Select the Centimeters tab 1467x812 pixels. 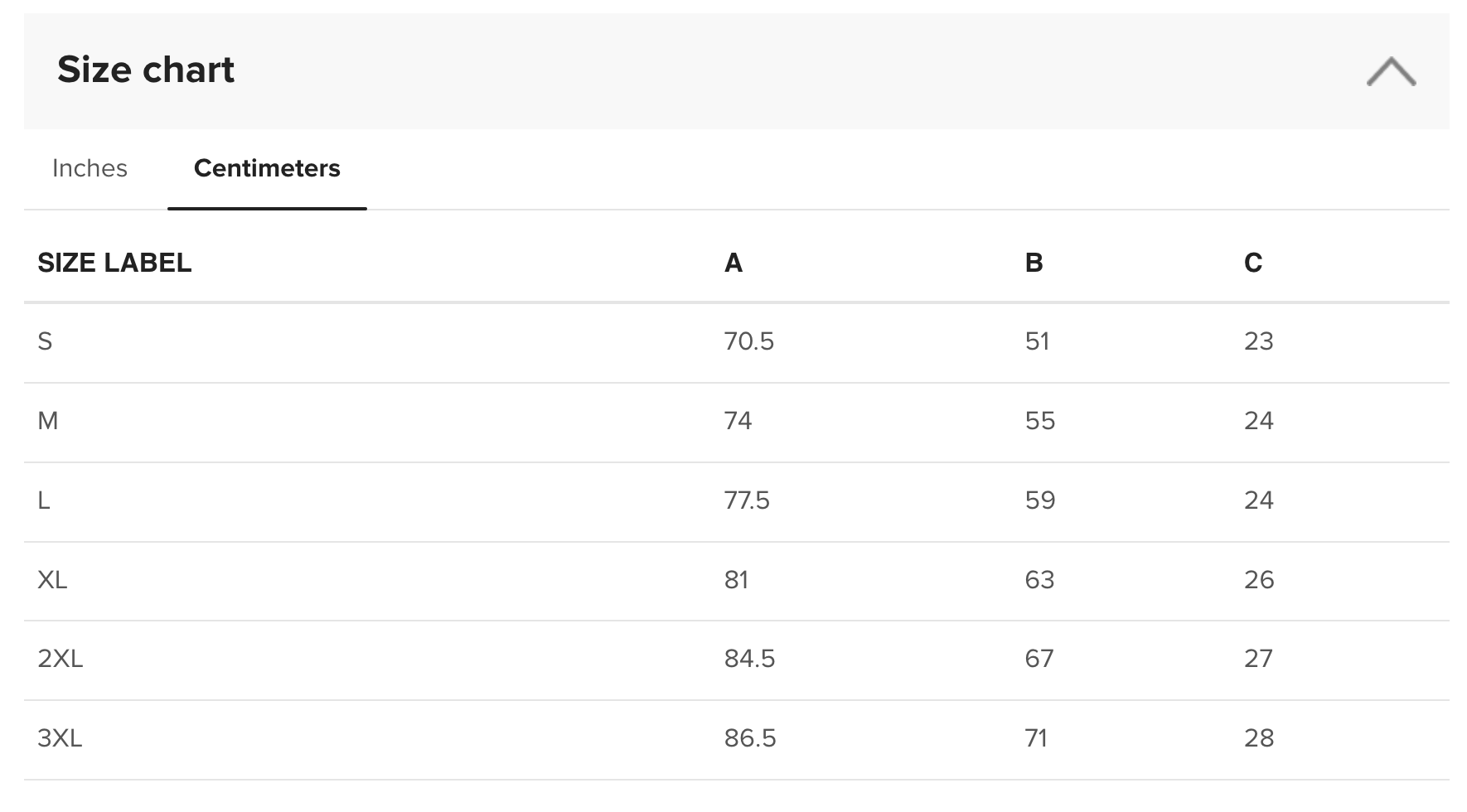(x=267, y=168)
